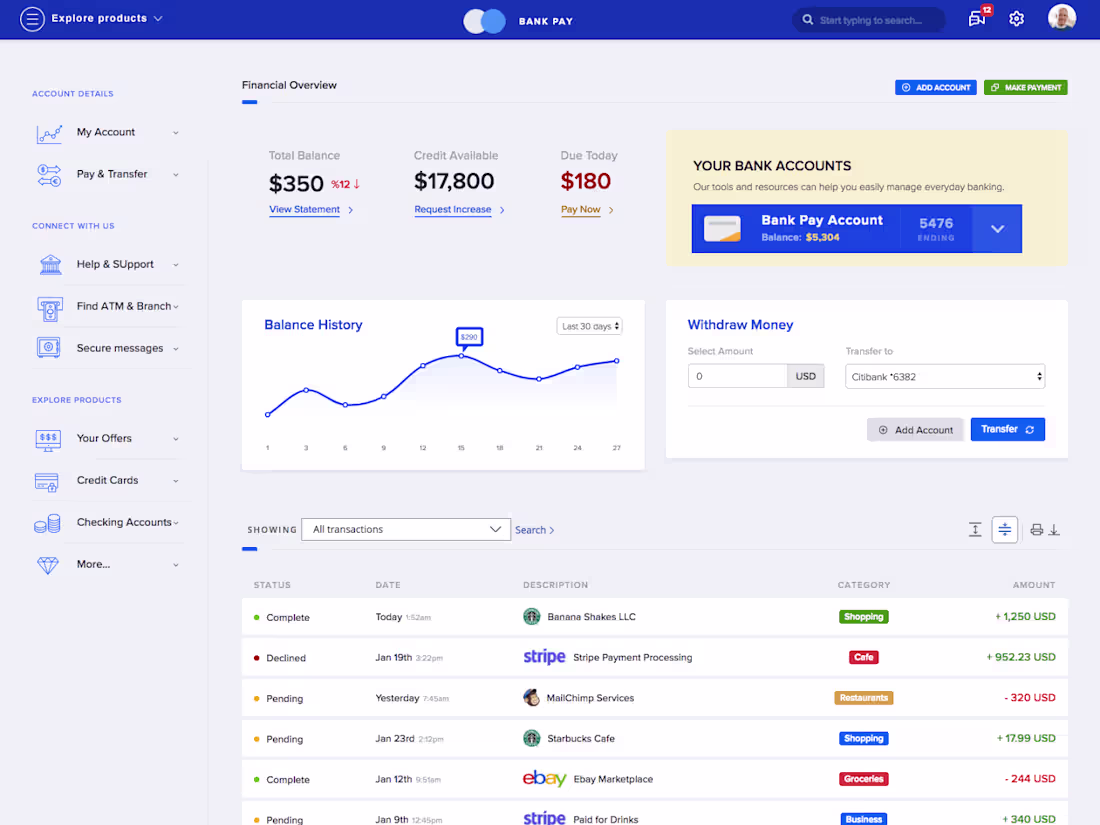Select the Secure Messages icon
Screen dimensions: 1100x825
click(50, 348)
